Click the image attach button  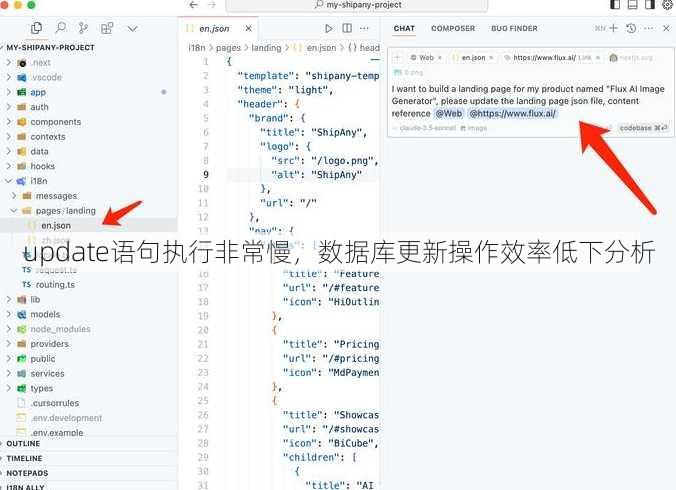pos(473,128)
